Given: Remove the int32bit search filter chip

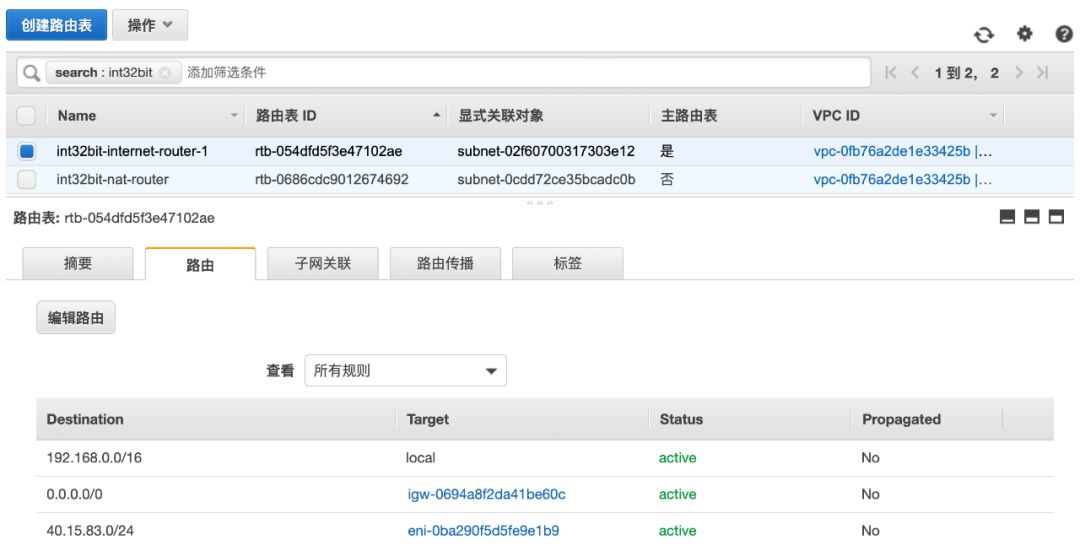Looking at the screenshot, I should tap(165, 72).
